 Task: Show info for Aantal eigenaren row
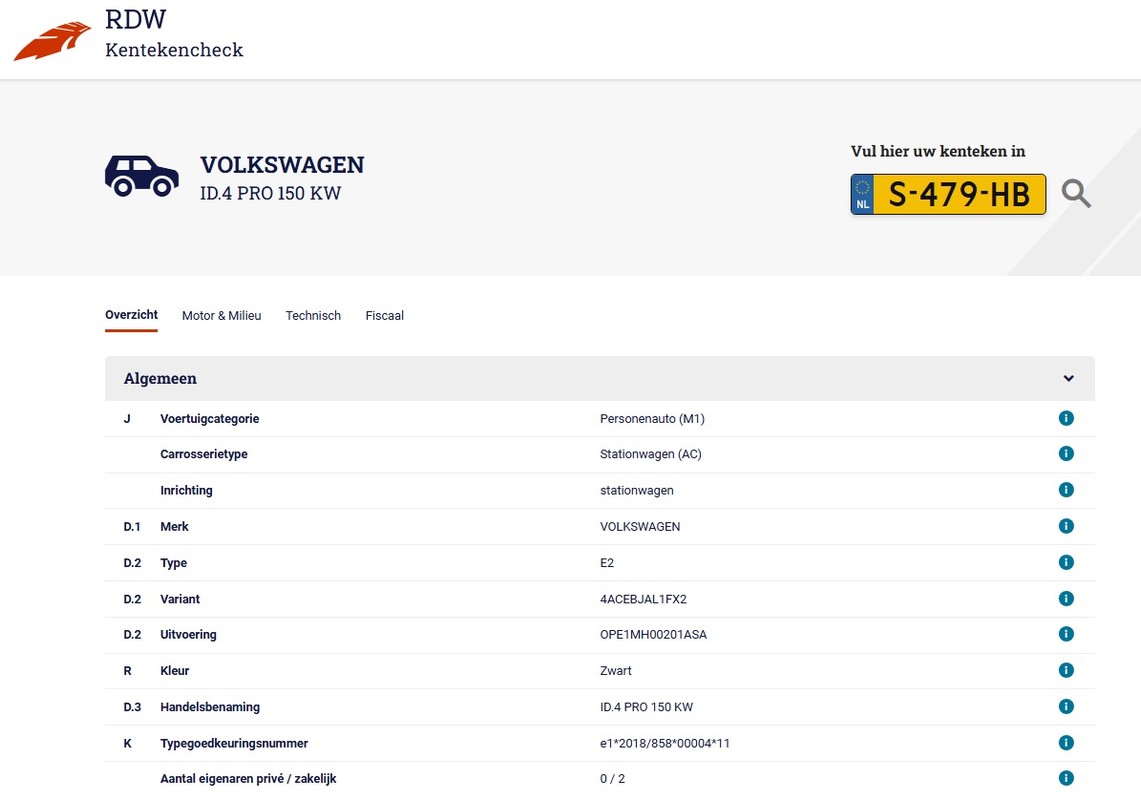pos(1066,778)
